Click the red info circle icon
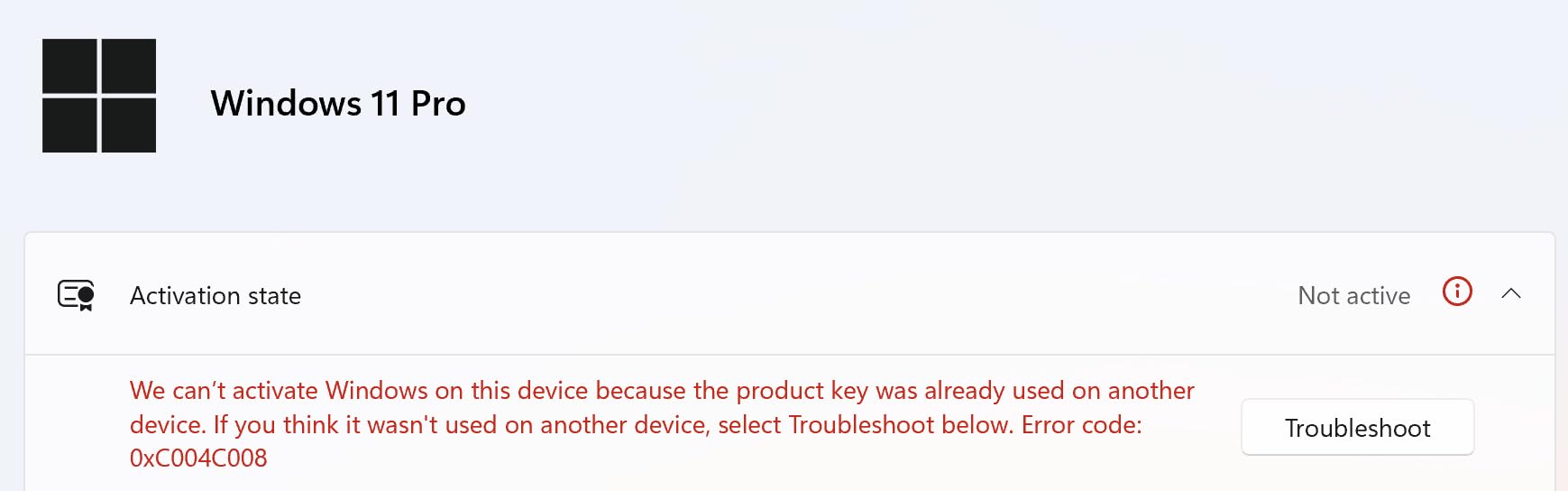Image resolution: width=1568 pixels, height=491 pixels. coord(1457,292)
